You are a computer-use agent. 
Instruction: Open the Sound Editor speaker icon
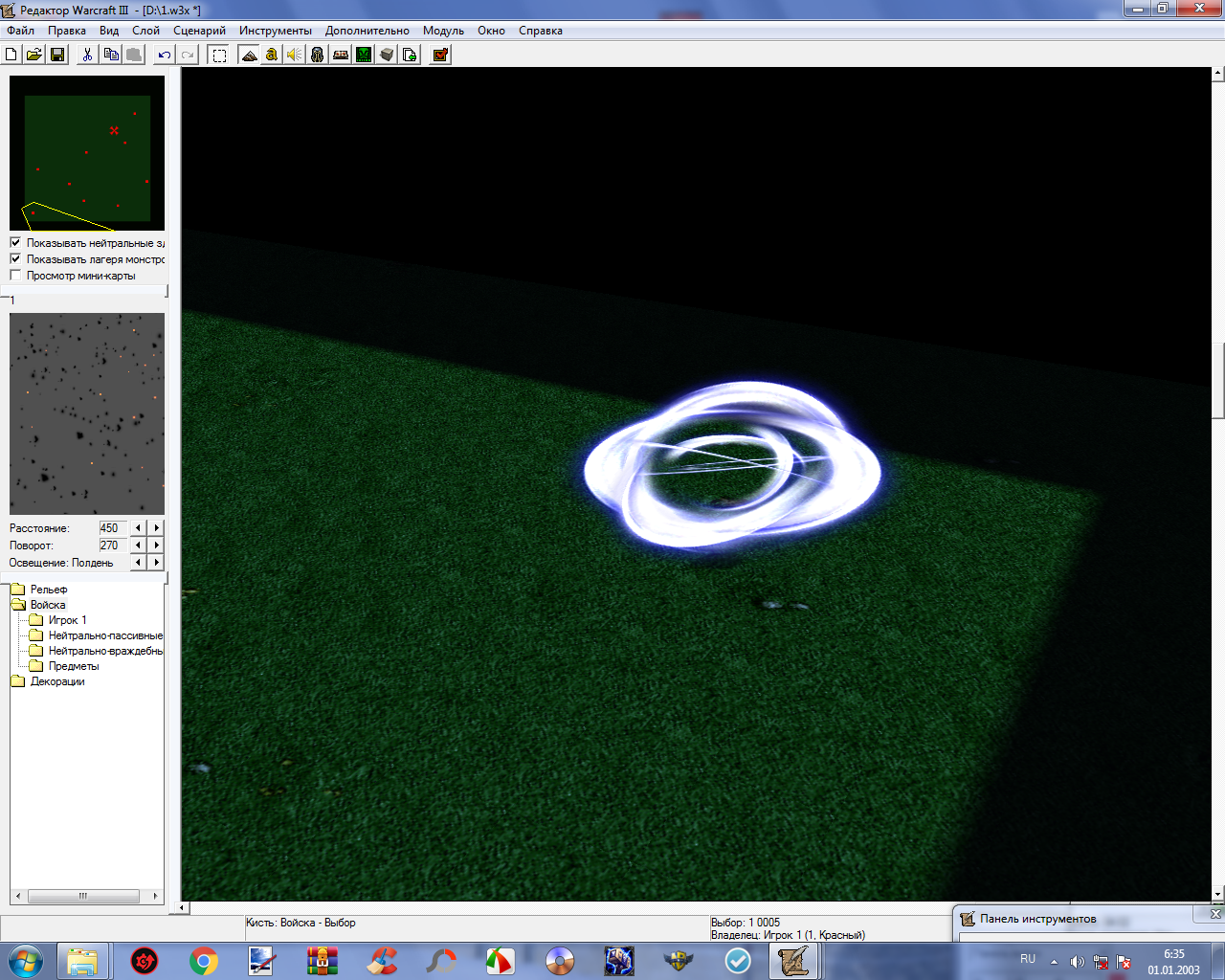[295, 55]
